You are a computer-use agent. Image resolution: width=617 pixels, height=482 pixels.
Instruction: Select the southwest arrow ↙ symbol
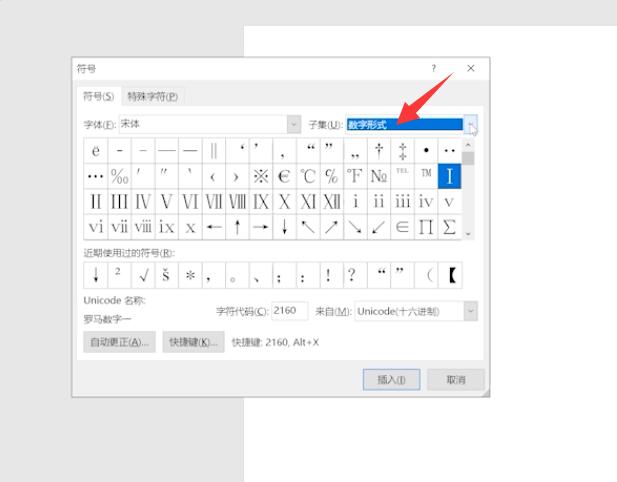pos(379,227)
